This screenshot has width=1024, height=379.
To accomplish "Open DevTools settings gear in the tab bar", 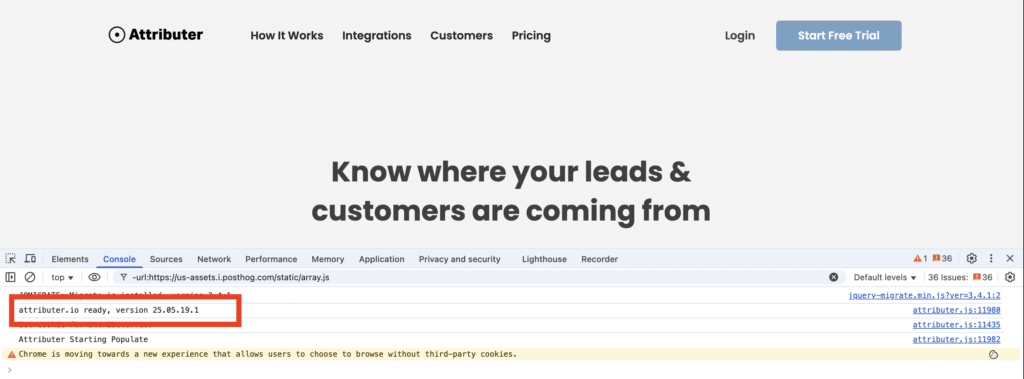I will pyautogui.click(x=971, y=258).
